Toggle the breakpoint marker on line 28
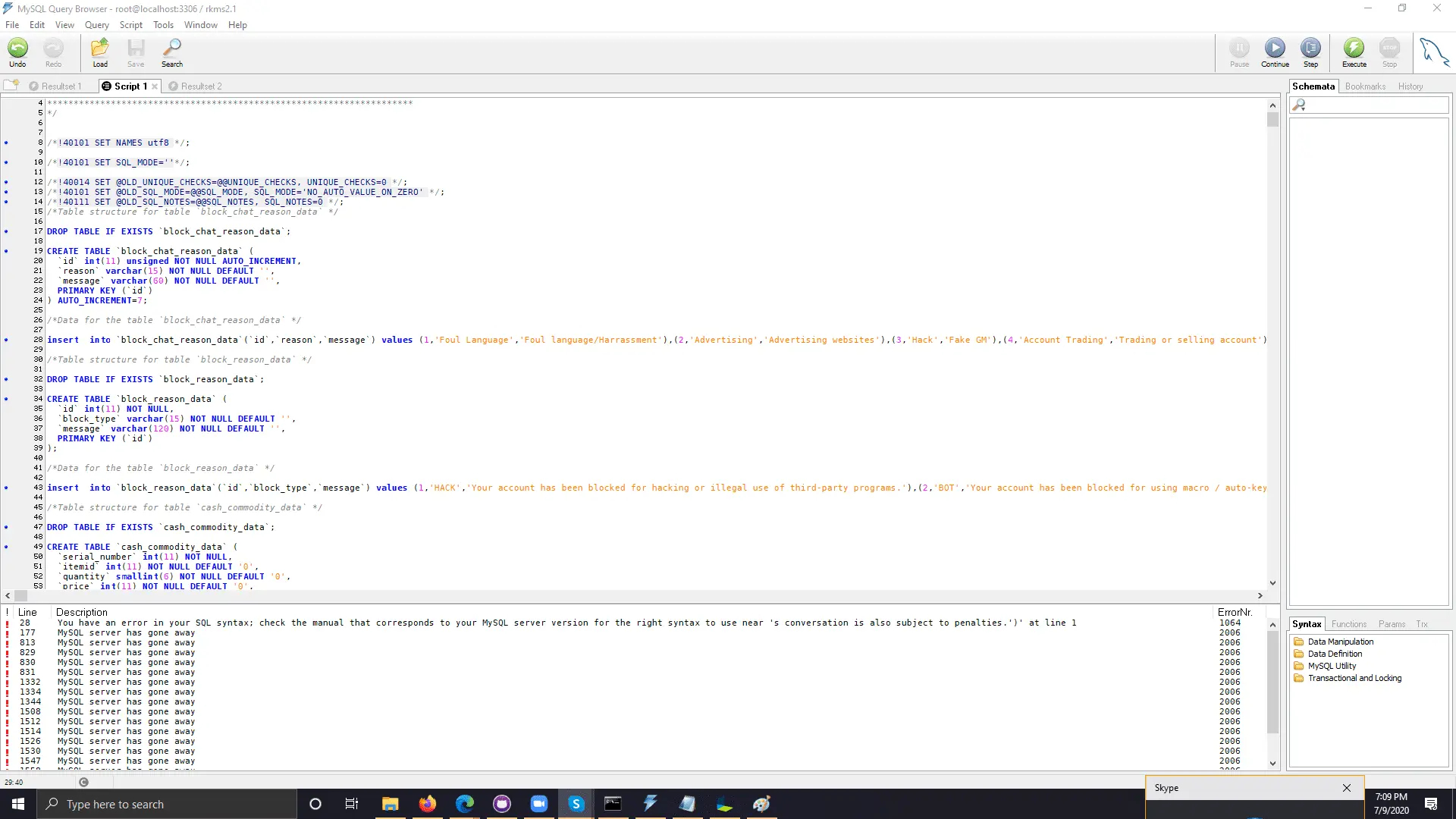1456x819 pixels. coord(6,340)
